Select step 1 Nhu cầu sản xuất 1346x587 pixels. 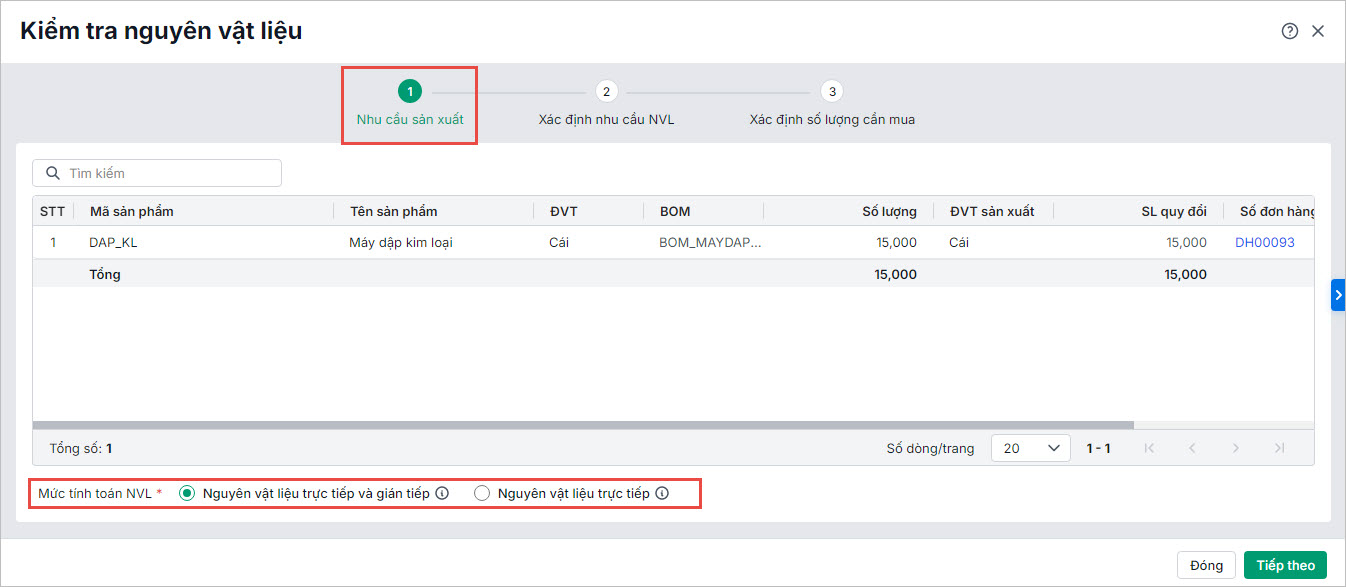[x=409, y=92]
